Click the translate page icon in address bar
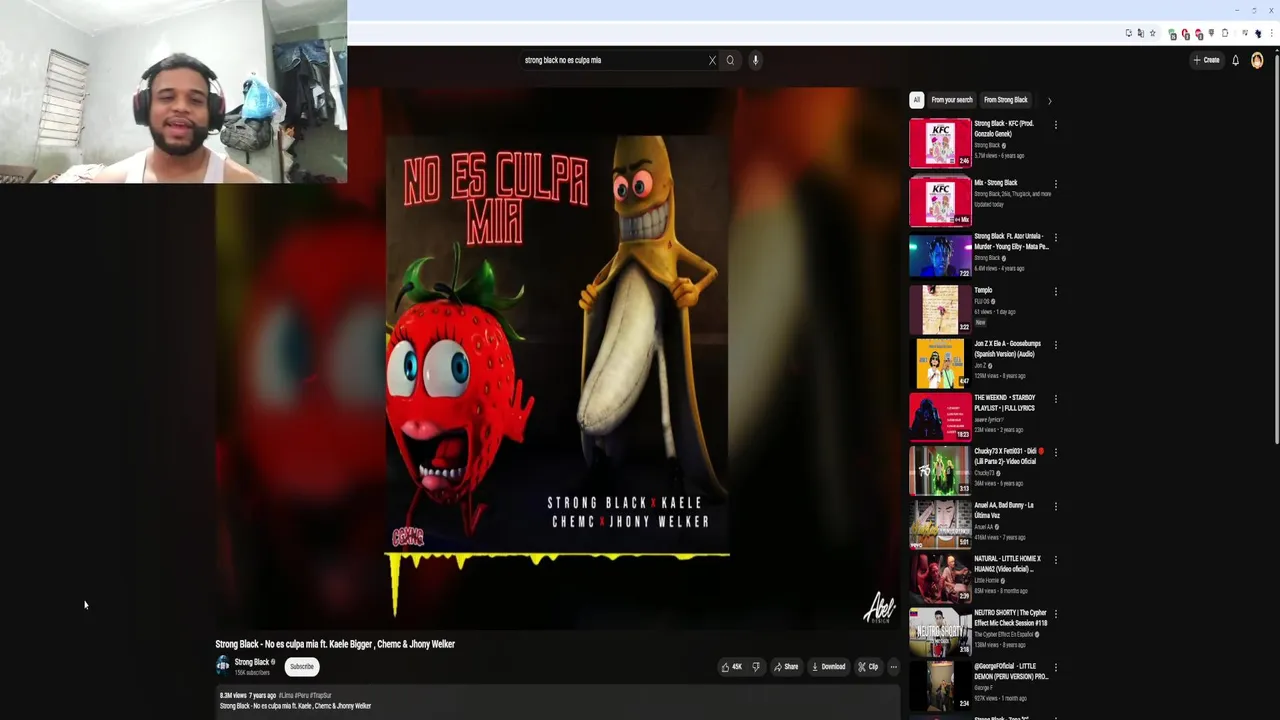 click(x=1140, y=33)
